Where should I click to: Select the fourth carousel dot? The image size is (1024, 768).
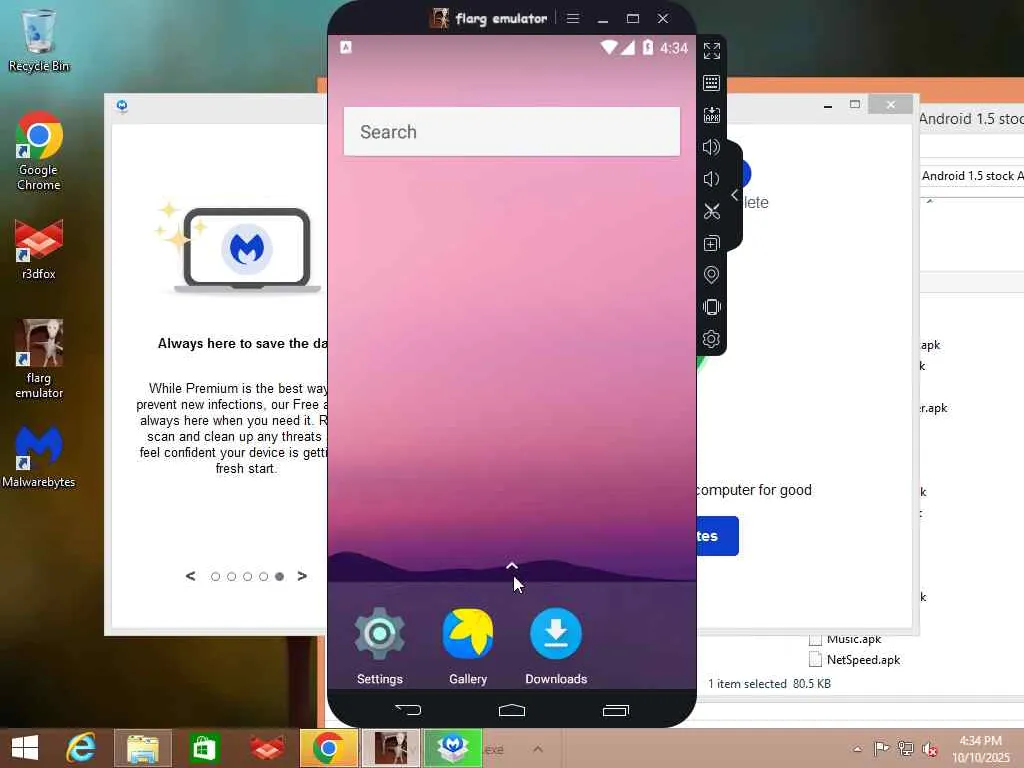point(263,577)
